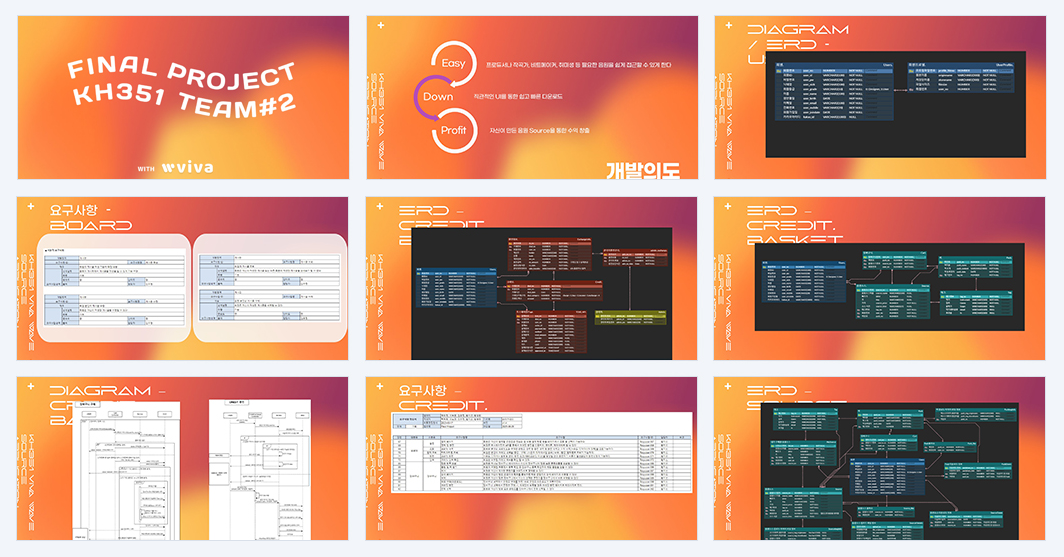This screenshot has height=557, width=1064.
Task: Click the blue Users table in the CREDIT. BASKET slide
Action: (803, 281)
